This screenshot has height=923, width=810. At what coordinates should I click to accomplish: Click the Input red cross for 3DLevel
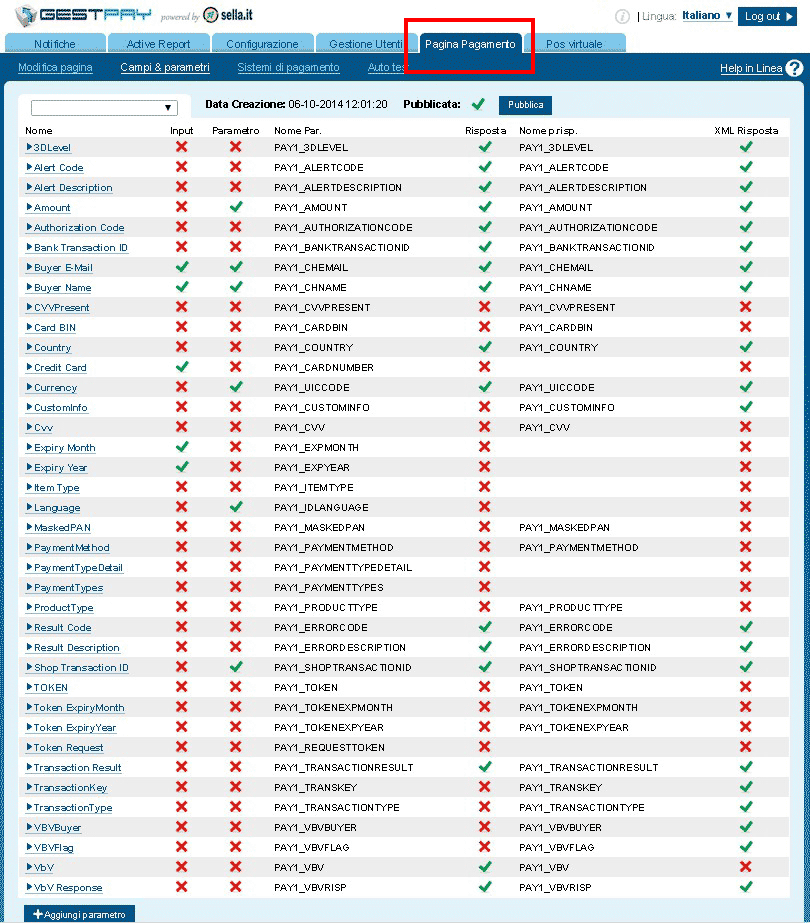(181, 147)
